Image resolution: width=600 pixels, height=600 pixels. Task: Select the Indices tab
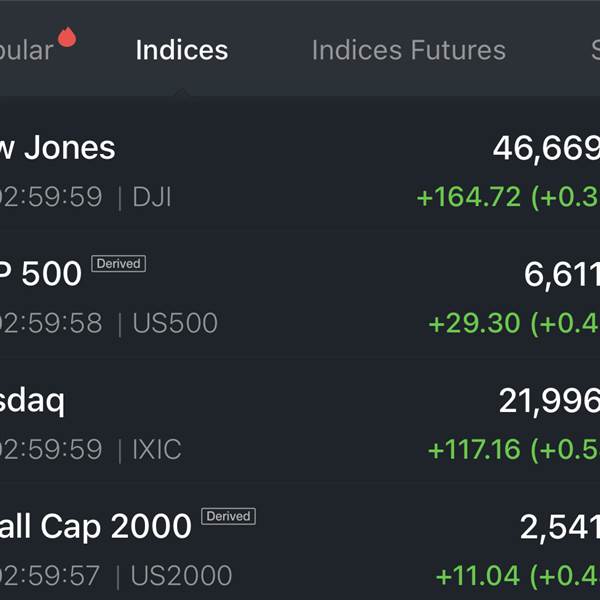[x=182, y=50]
